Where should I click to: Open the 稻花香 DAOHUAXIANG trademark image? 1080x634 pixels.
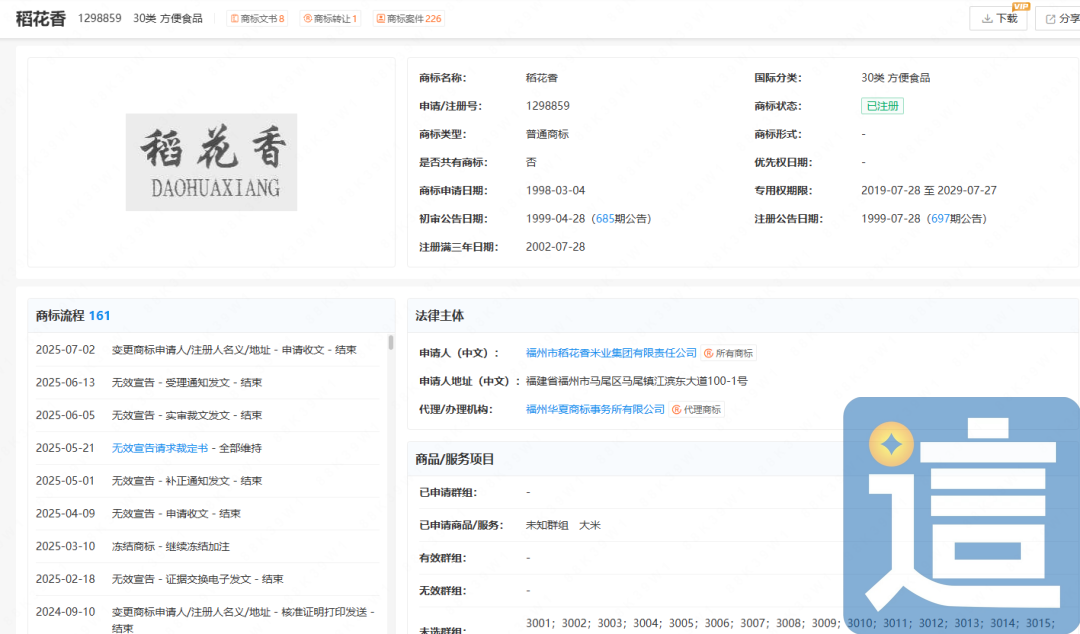click(211, 162)
